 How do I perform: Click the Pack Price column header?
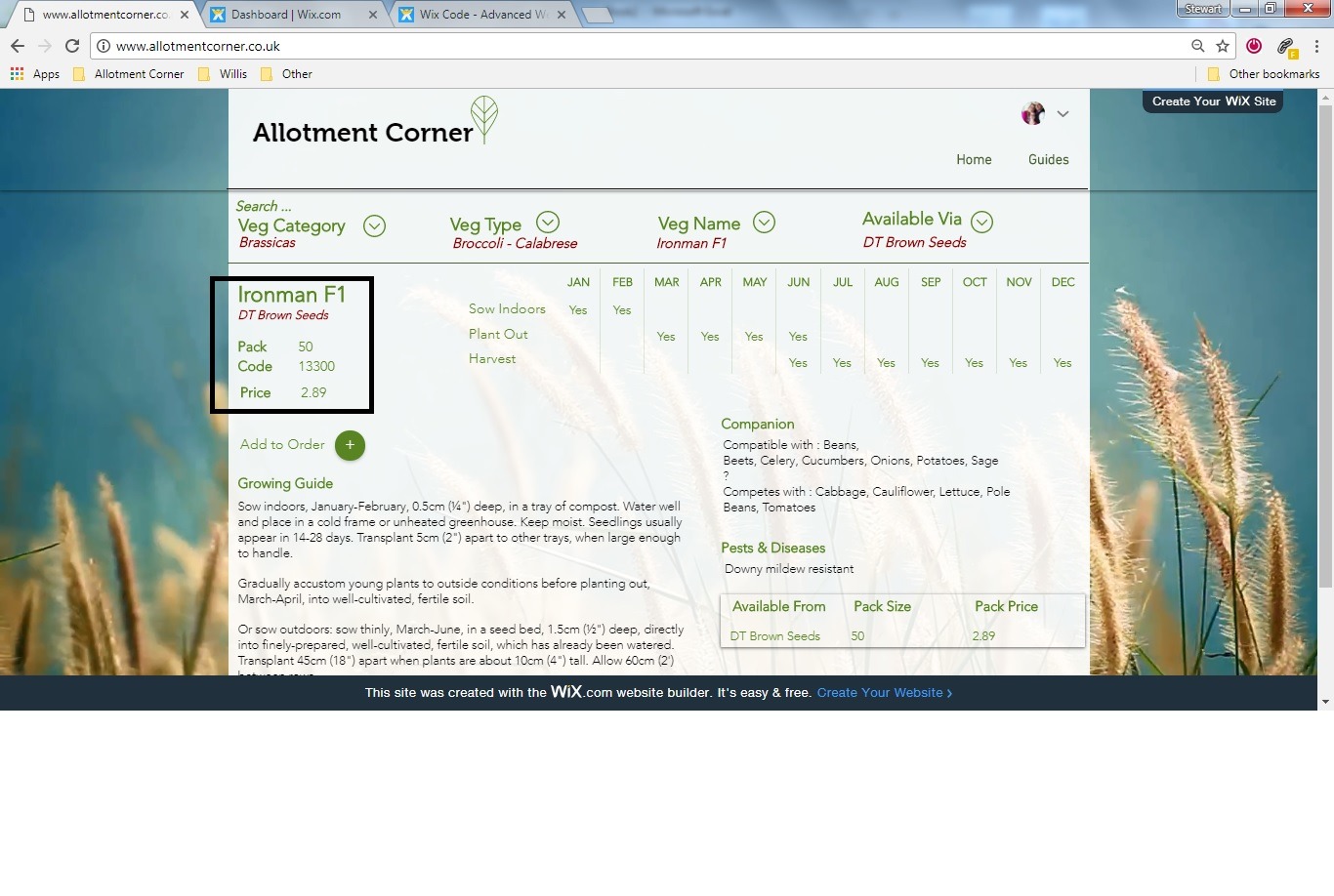point(1006,606)
